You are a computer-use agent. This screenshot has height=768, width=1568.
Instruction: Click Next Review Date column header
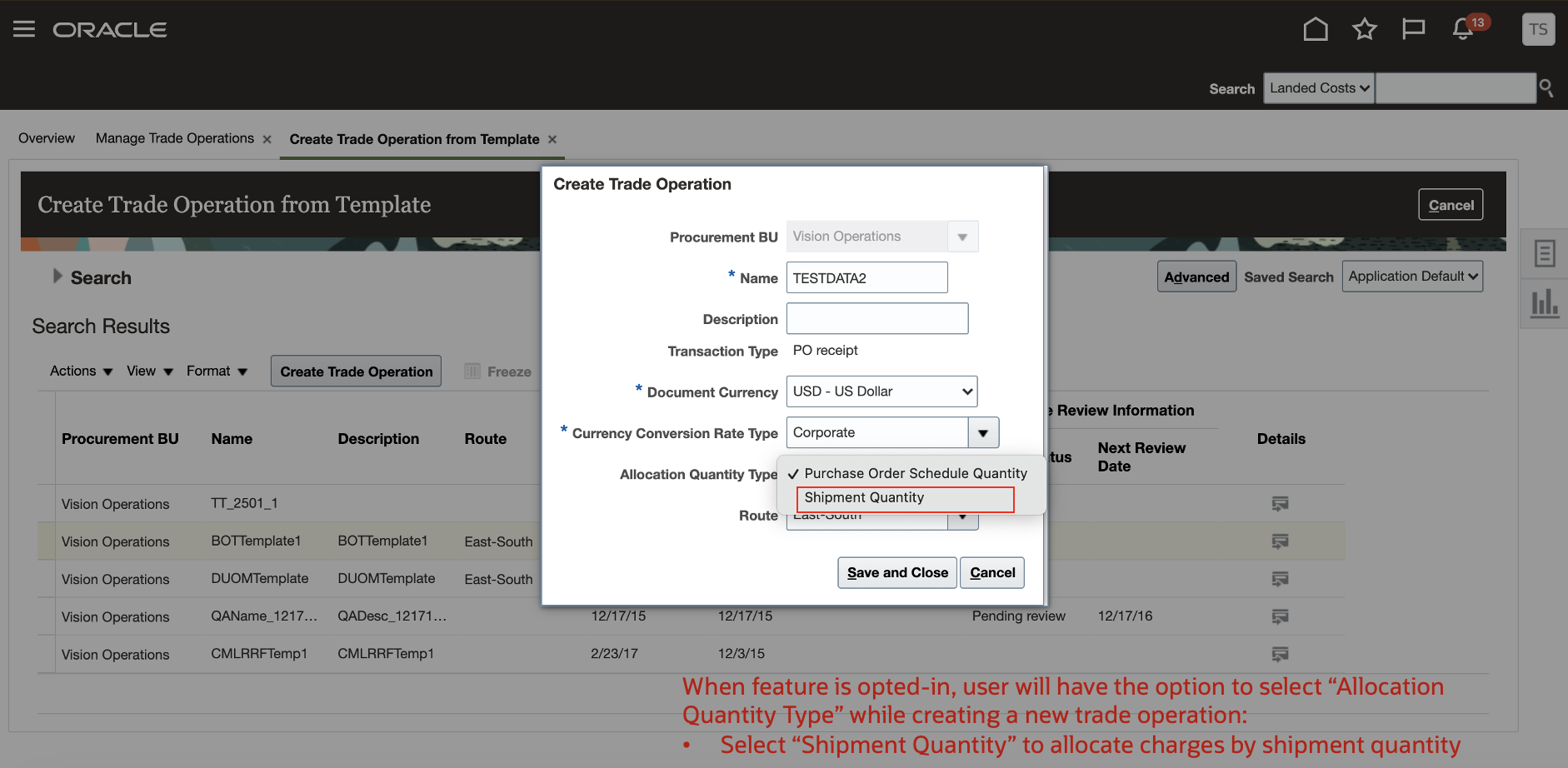(1141, 457)
